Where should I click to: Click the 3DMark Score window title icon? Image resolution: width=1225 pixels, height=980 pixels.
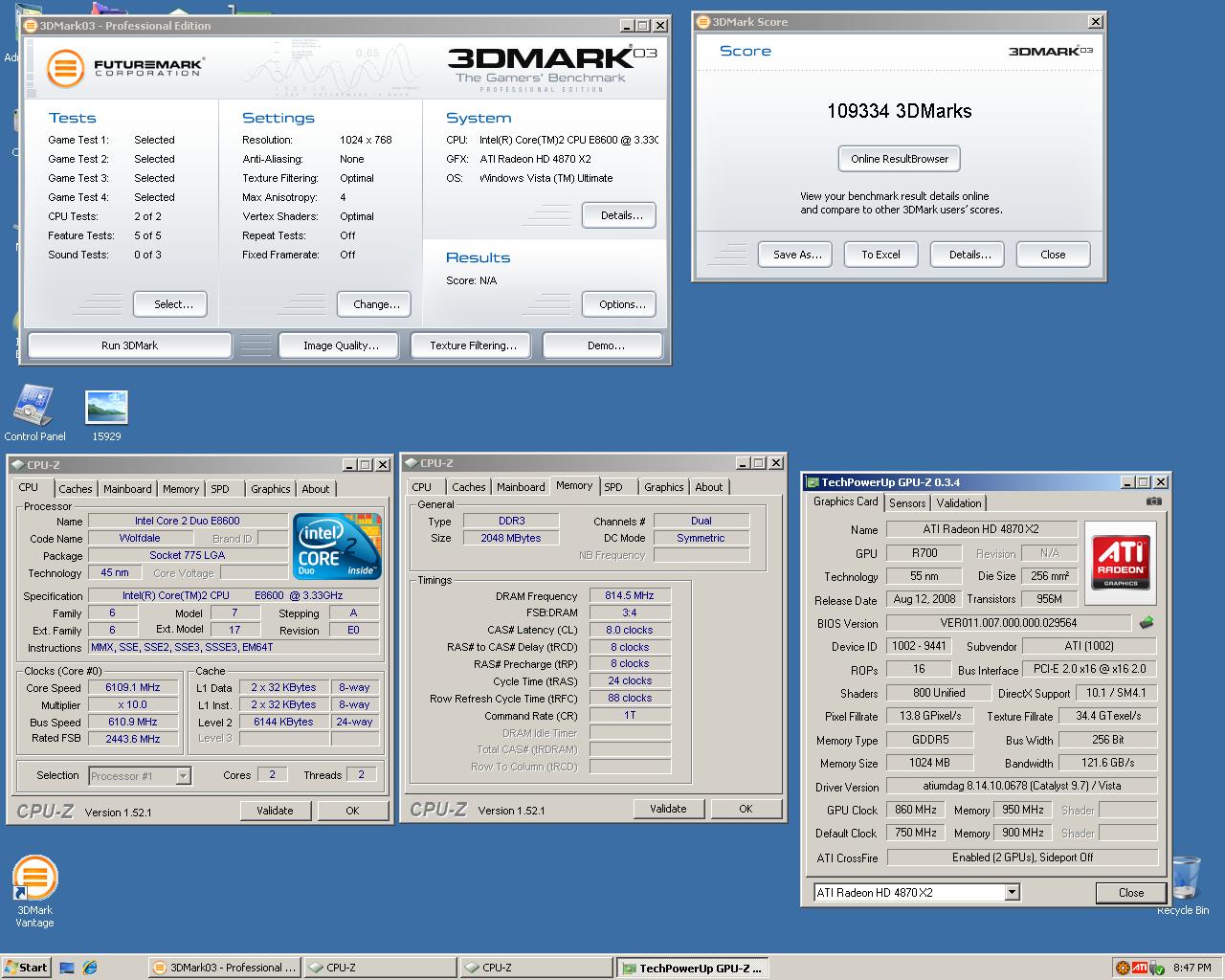[x=703, y=22]
